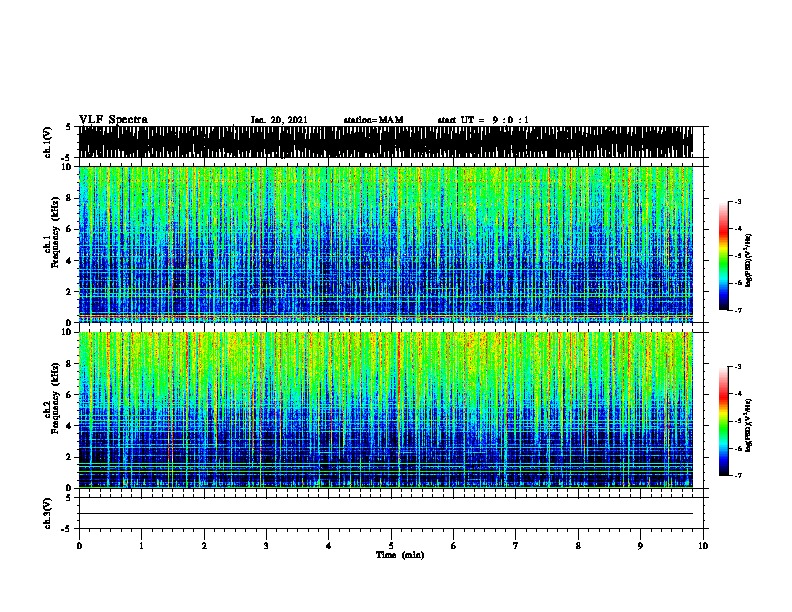This screenshot has height=612, width=792.
Task: Click the flat ch.3(V) trace line
Action: 386,514
